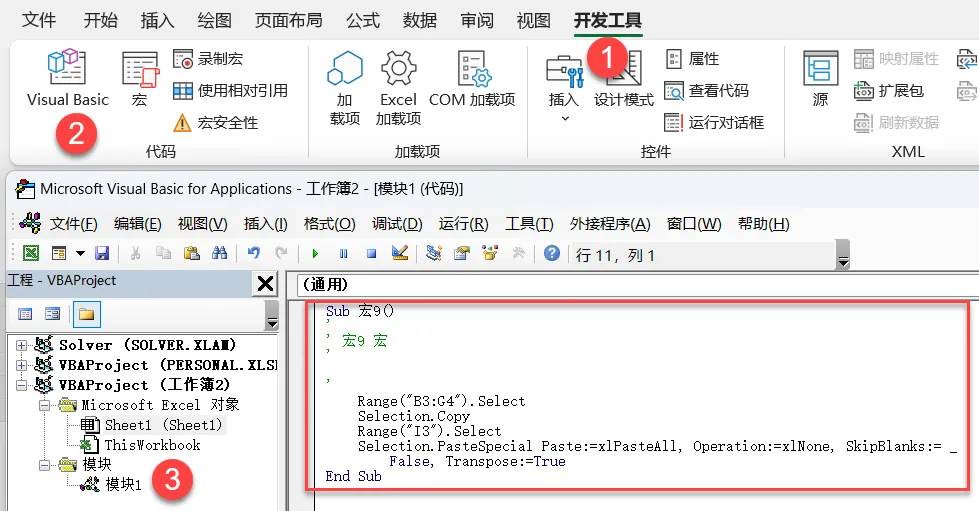
Task: Toggle folders view in the project panel
Action: (x=86, y=314)
